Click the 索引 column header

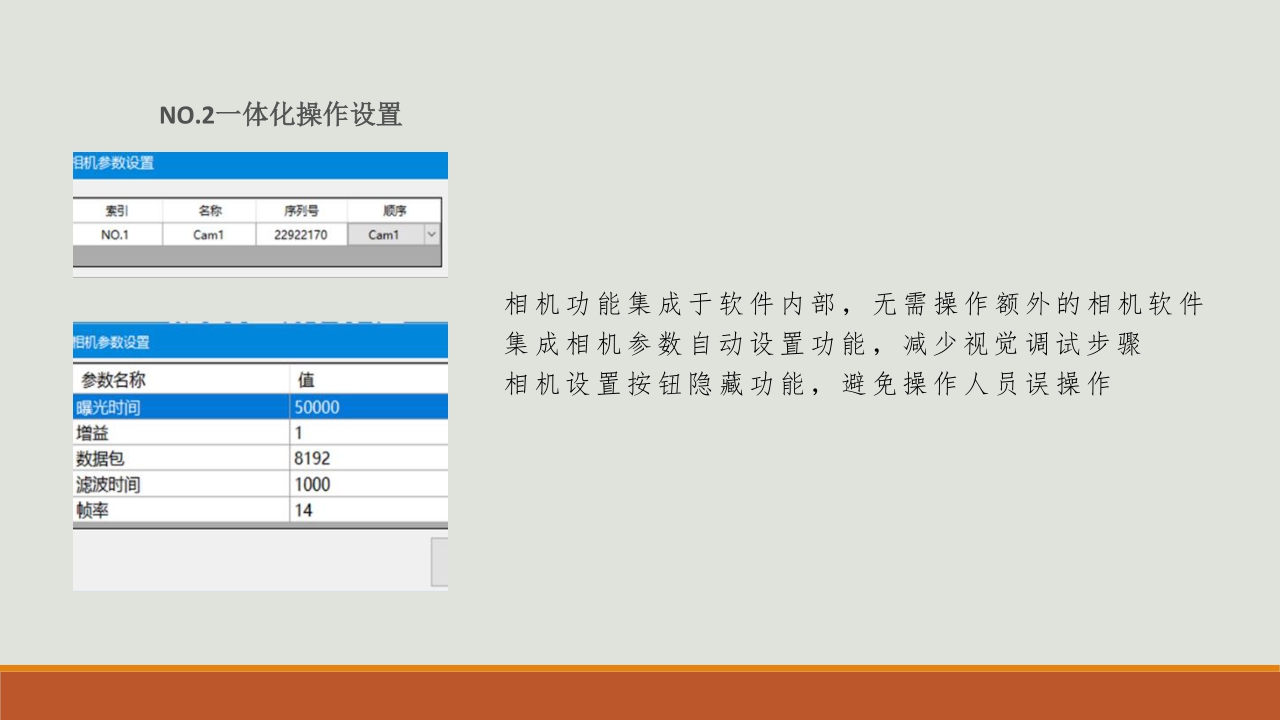tap(116, 211)
